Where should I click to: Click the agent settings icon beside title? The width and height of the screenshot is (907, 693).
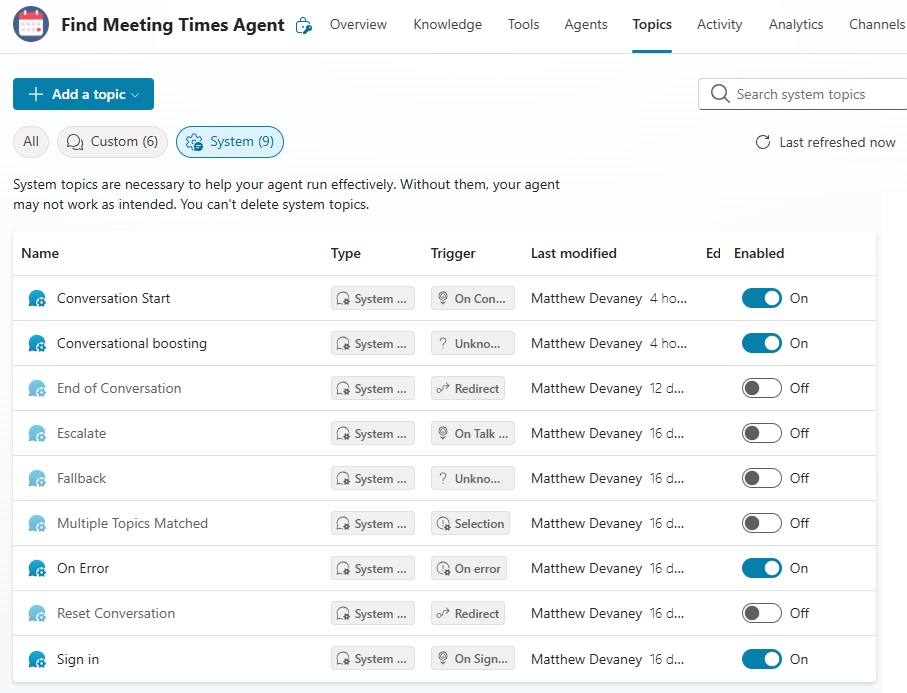(304, 25)
